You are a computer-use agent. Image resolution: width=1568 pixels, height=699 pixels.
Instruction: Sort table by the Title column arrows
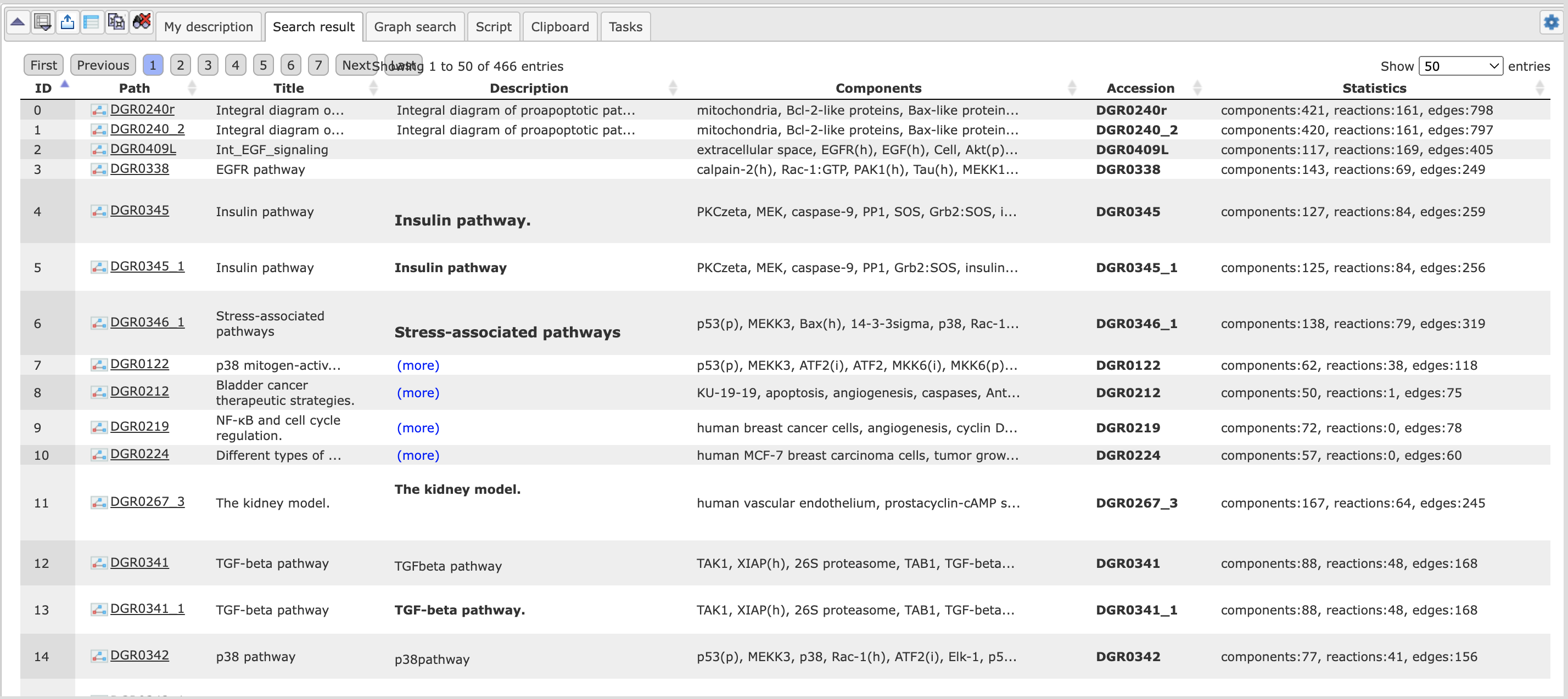click(x=373, y=88)
